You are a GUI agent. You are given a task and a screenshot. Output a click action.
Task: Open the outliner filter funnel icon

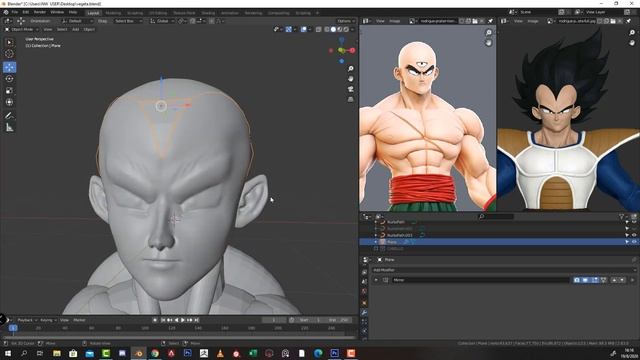pyautogui.click(x=622, y=217)
